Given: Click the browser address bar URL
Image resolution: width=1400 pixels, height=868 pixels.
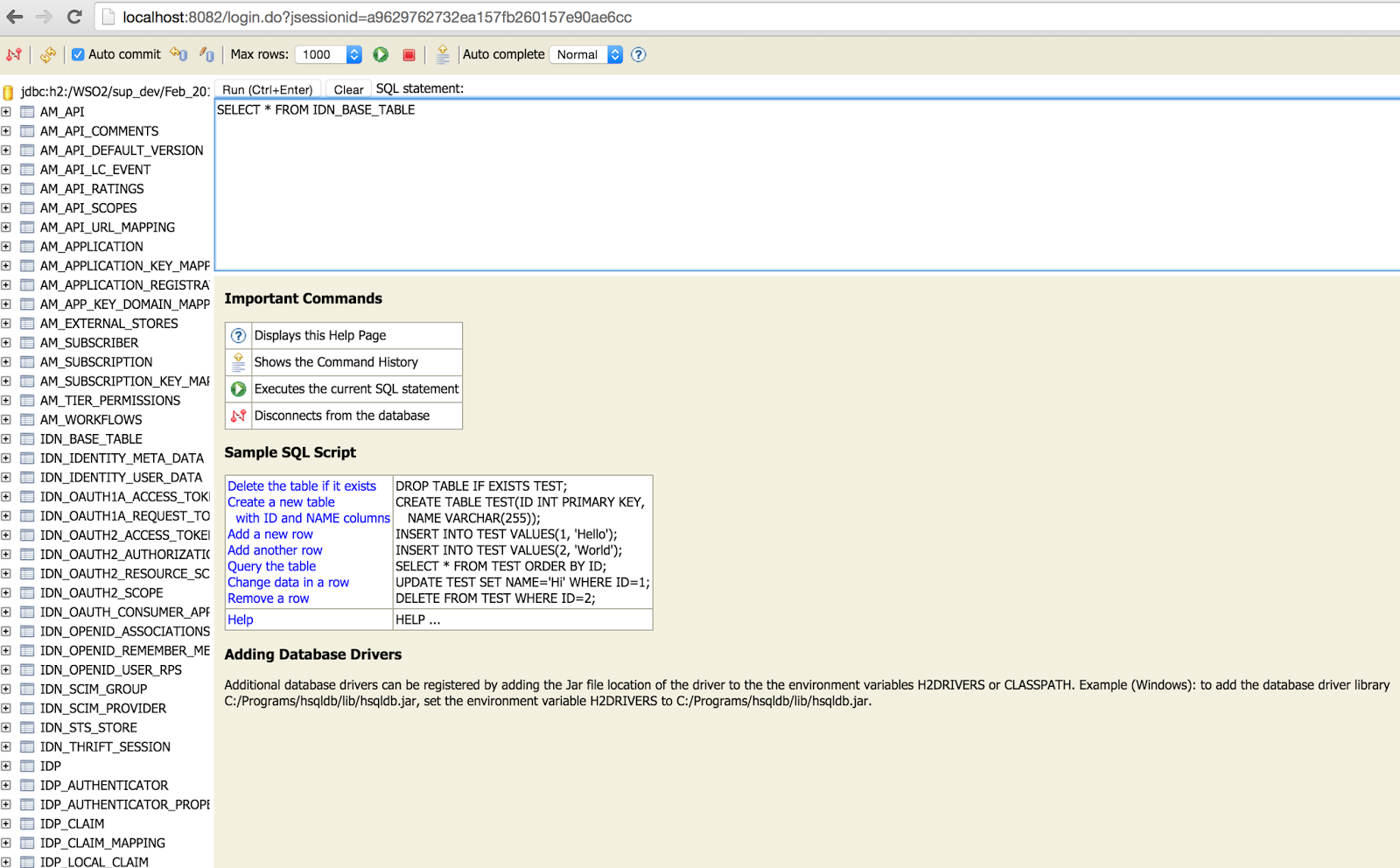Looking at the screenshot, I should click(x=377, y=17).
